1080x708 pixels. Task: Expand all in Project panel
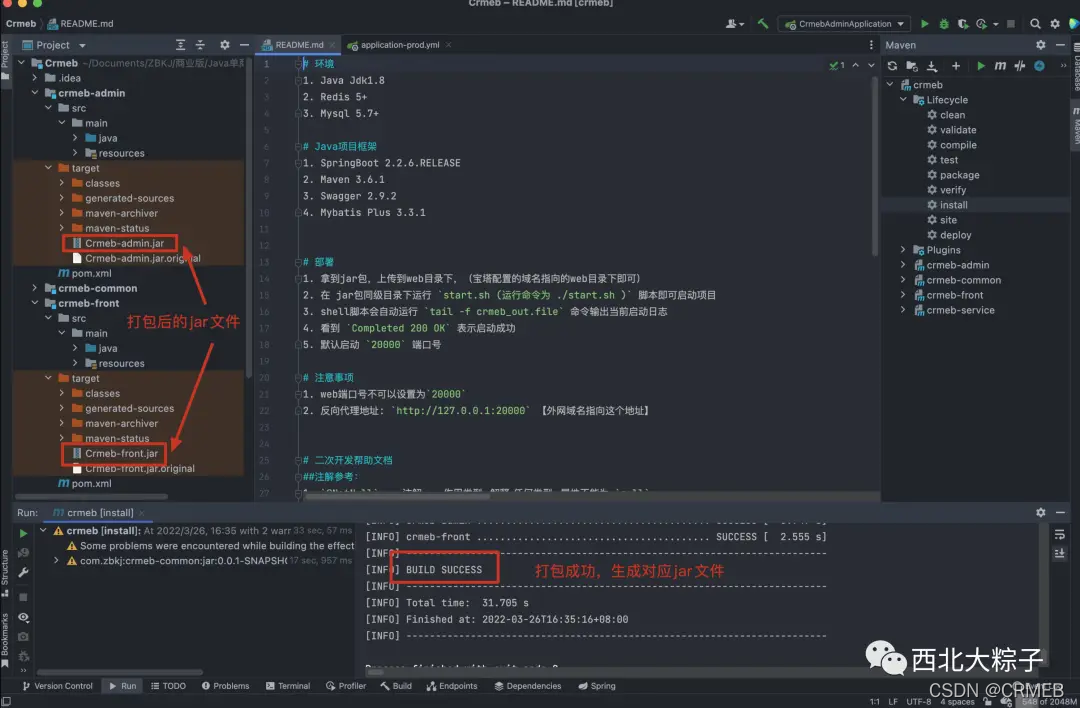[180, 45]
